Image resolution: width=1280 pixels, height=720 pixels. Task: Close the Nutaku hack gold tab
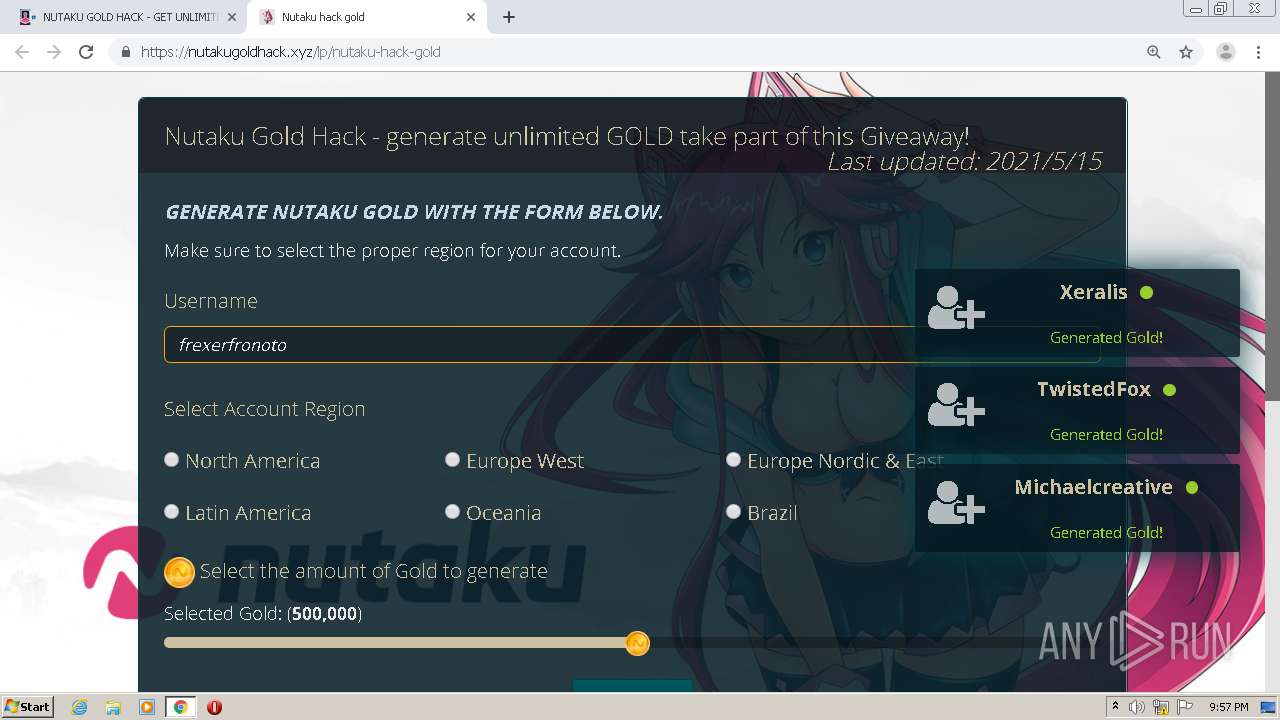(x=472, y=17)
